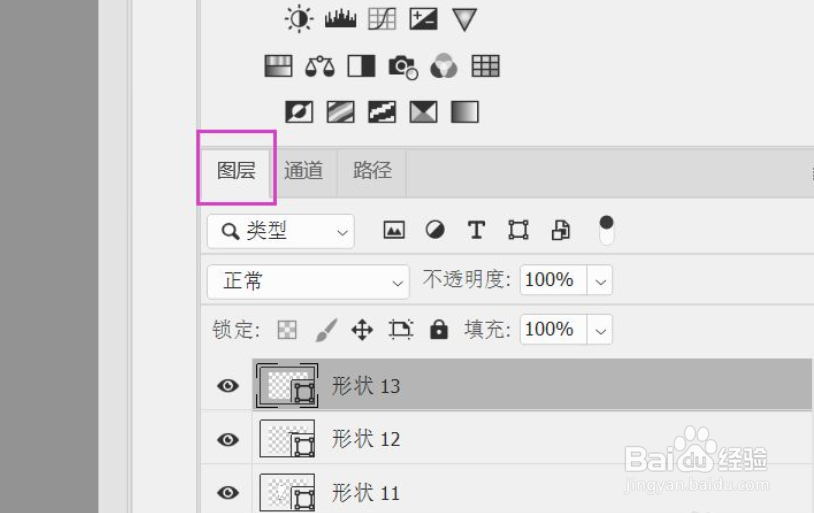Viewport: 814px width, 513px height.
Task: Select the 形状 12 layer thumbnail
Action: [x=287, y=439]
